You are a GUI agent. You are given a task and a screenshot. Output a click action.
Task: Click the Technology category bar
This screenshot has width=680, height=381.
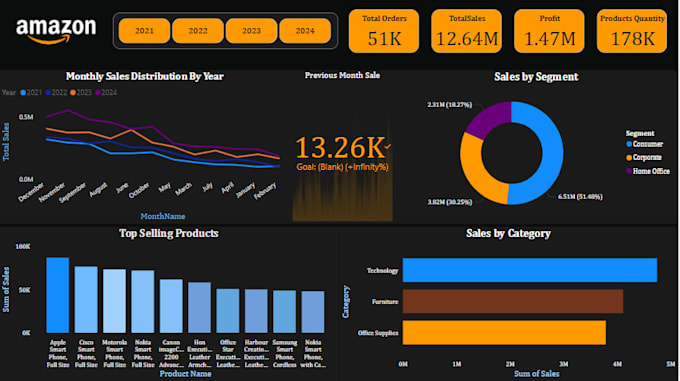tap(530, 270)
